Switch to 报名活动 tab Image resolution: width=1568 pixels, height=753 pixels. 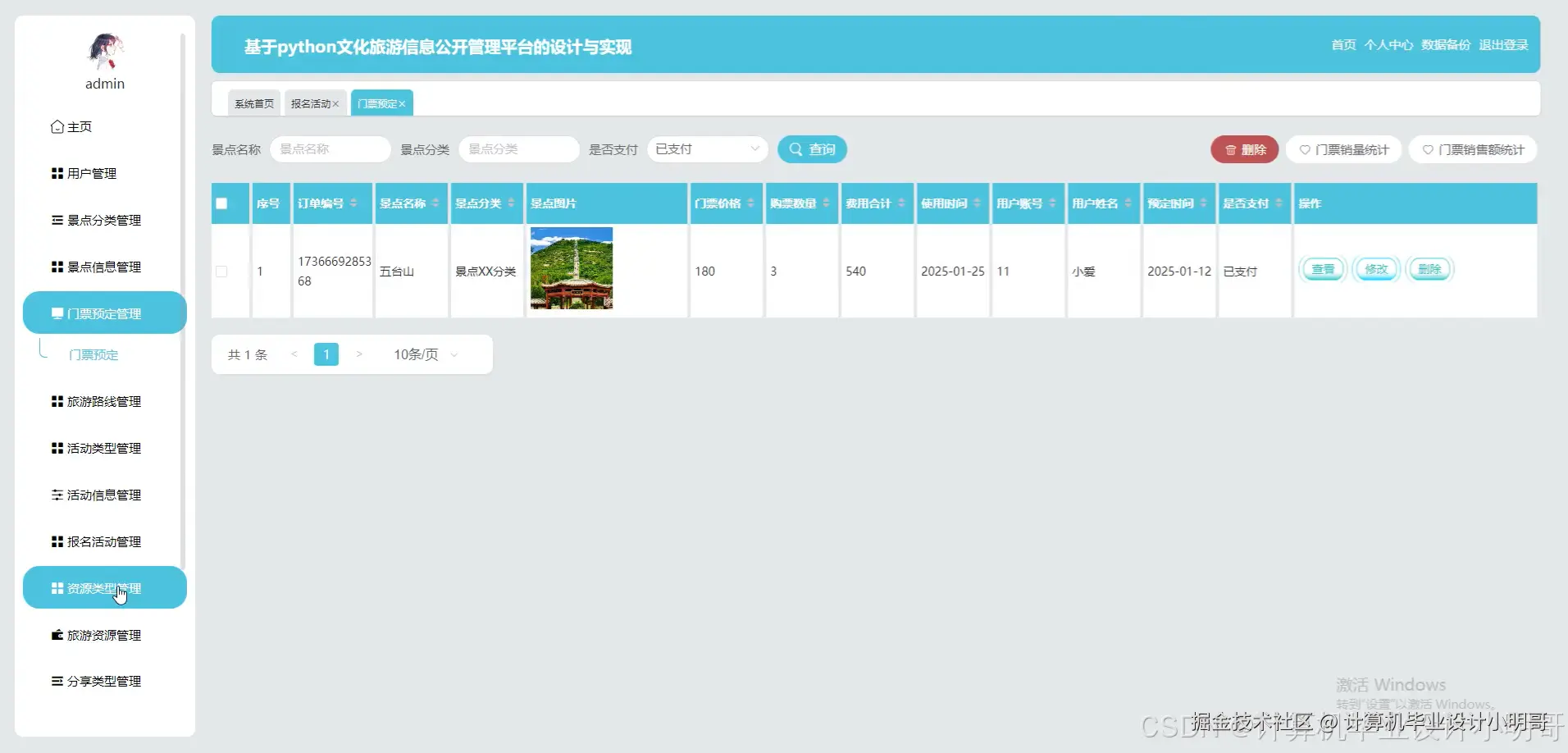point(315,103)
